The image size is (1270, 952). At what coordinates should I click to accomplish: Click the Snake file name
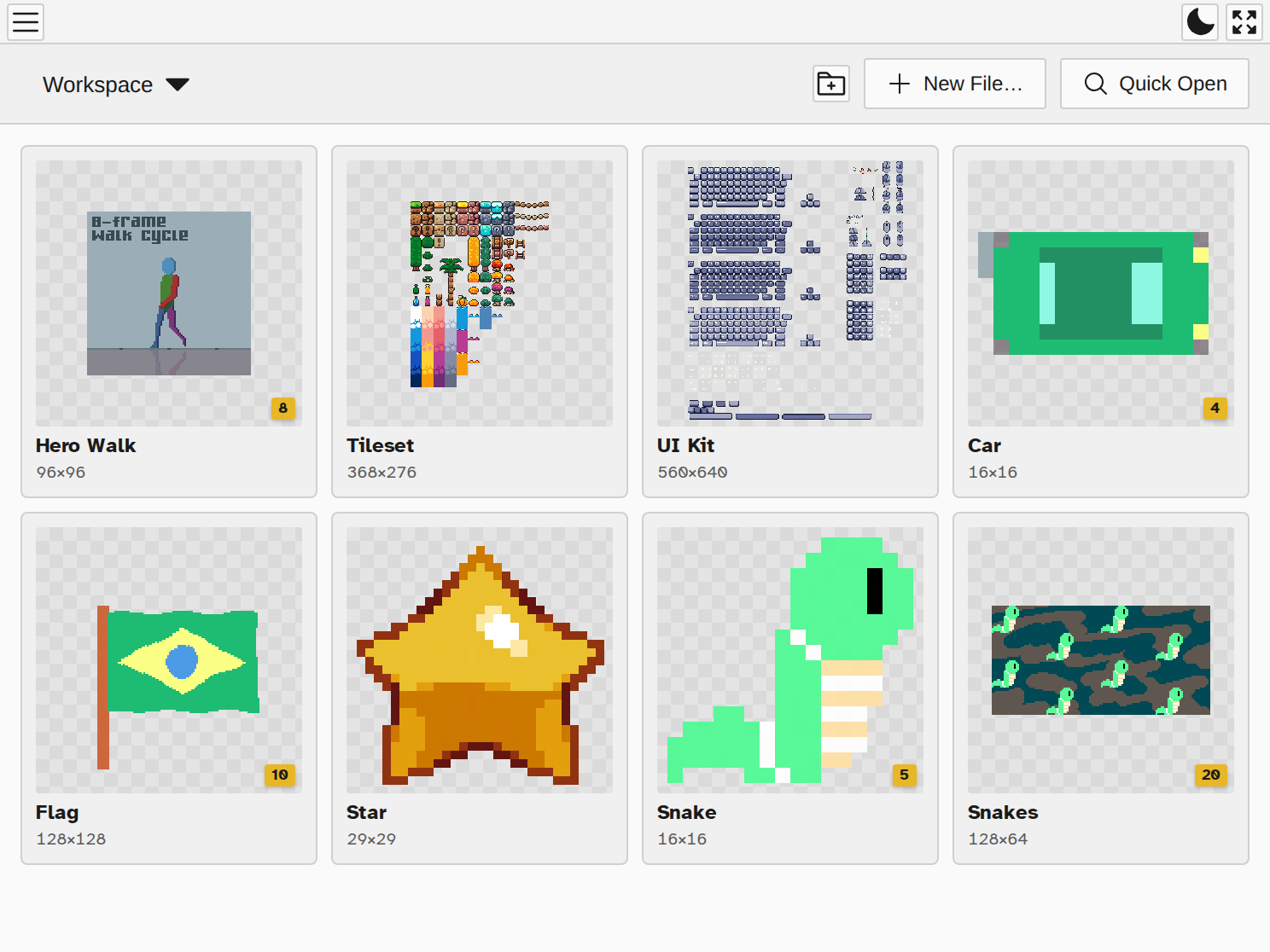point(686,812)
